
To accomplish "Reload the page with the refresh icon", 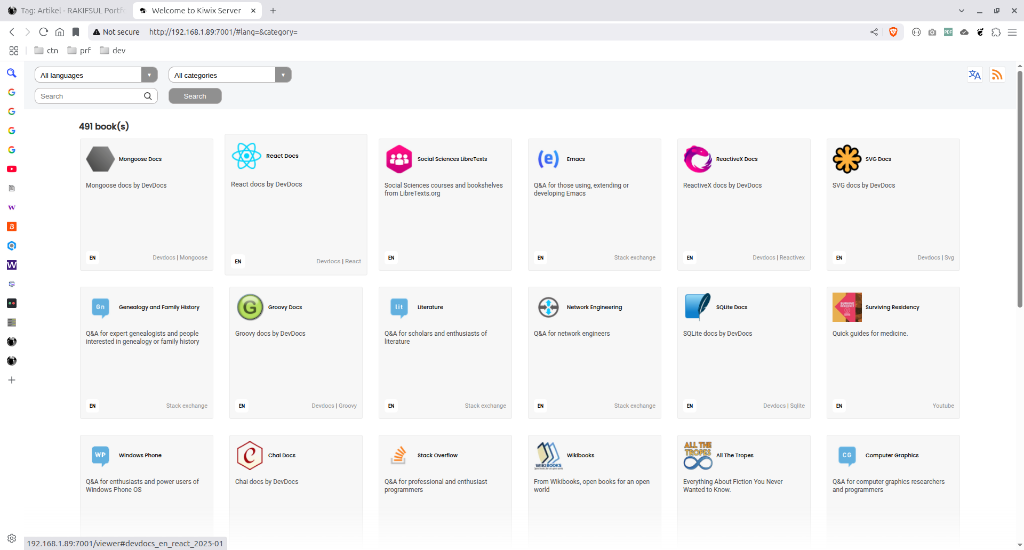I will click(x=43, y=32).
